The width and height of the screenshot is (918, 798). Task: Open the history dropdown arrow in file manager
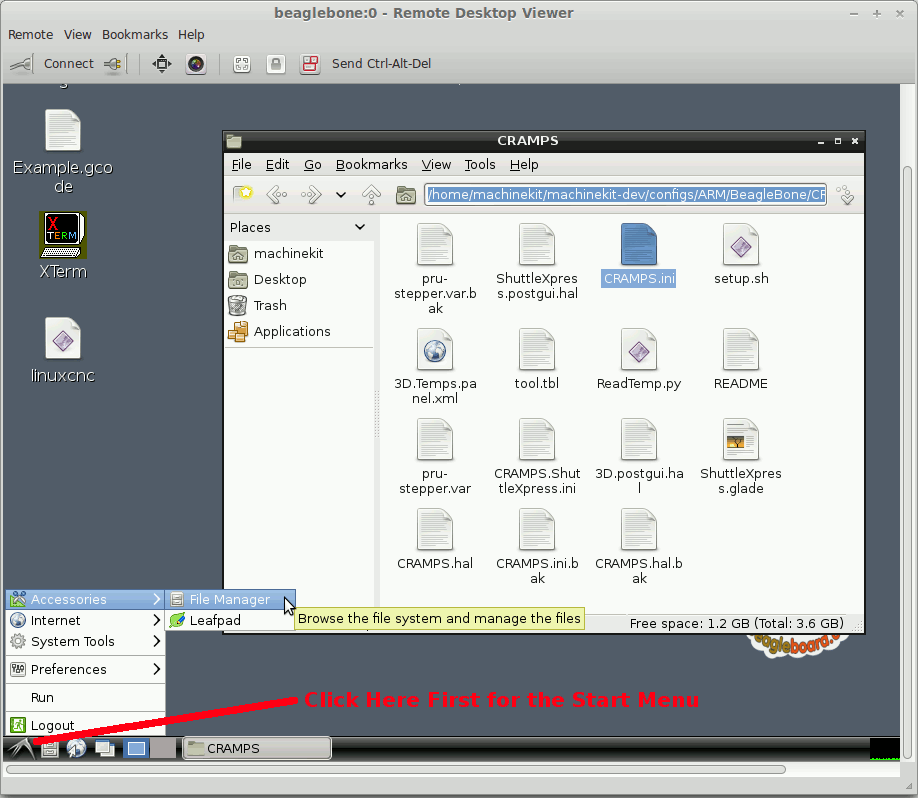pos(341,195)
